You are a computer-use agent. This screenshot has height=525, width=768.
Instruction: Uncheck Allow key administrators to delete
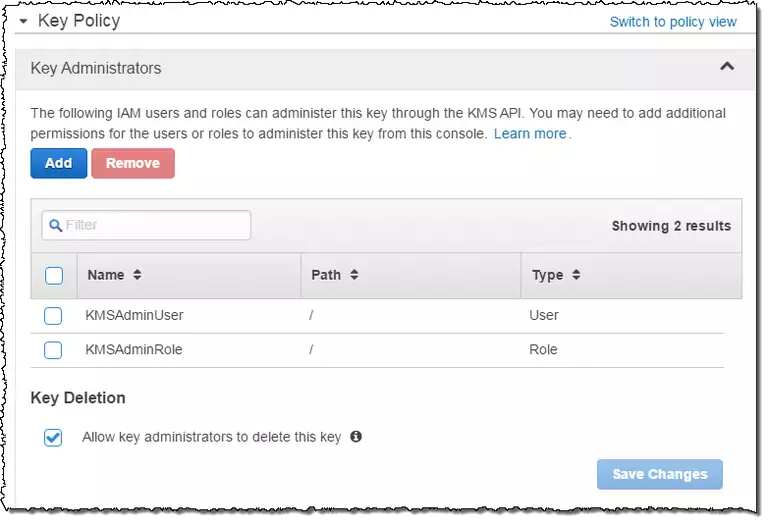[54, 437]
